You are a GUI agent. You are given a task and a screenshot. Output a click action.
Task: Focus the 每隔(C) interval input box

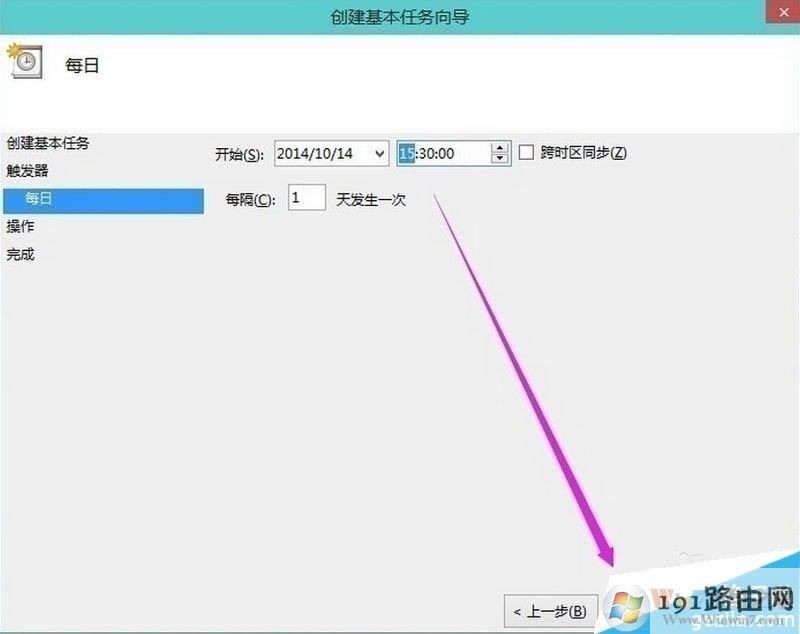pos(307,198)
